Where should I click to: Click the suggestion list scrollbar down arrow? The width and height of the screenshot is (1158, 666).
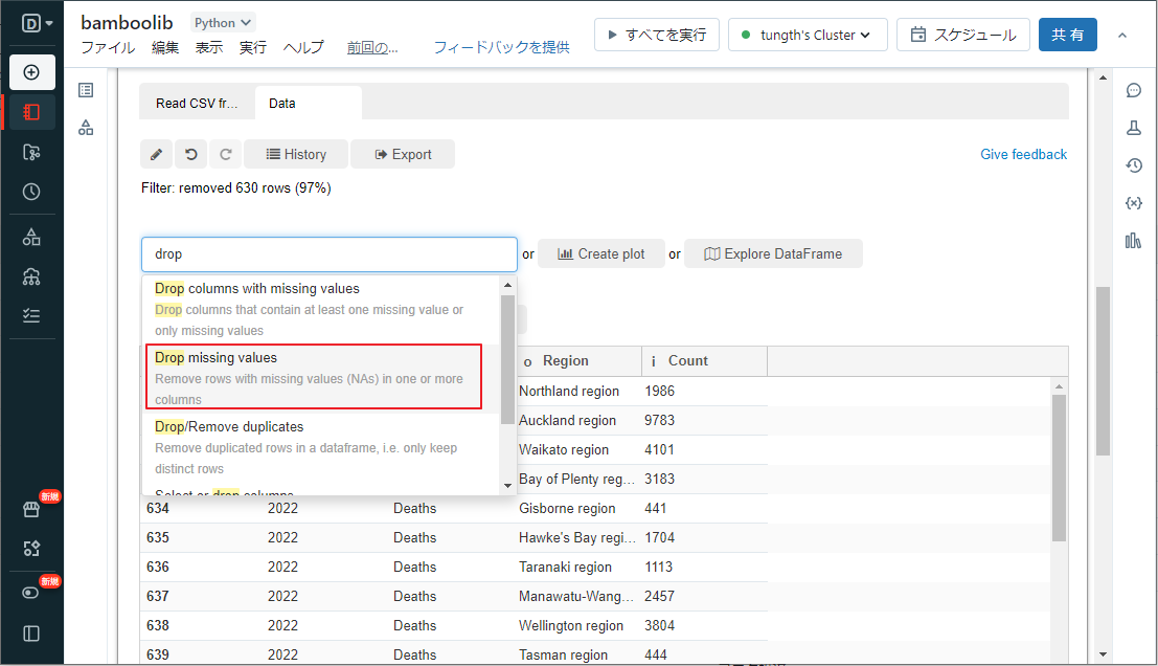(x=507, y=486)
